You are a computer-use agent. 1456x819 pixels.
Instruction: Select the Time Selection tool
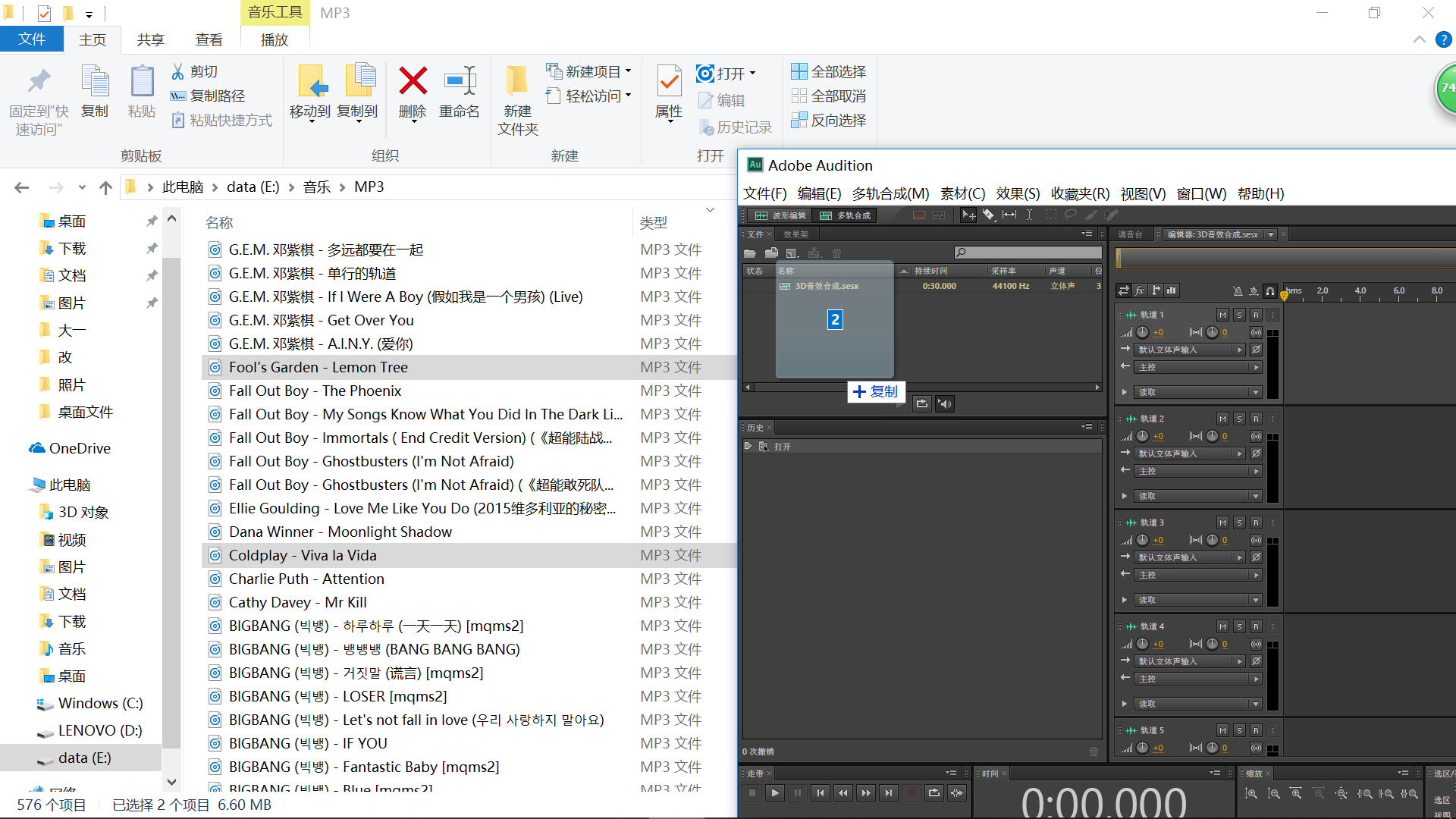(1029, 215)
